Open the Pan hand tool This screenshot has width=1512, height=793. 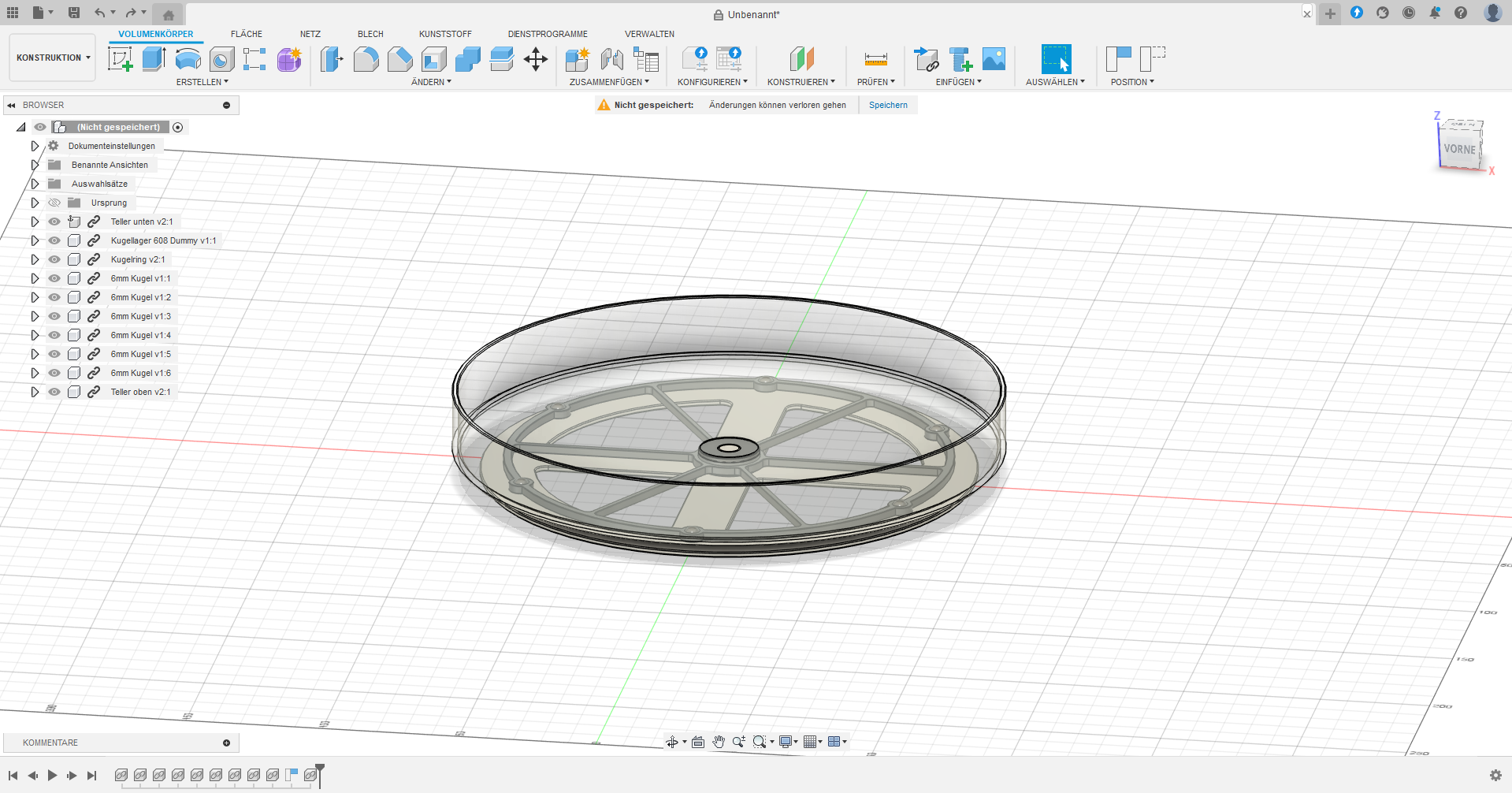pos(719,742)
